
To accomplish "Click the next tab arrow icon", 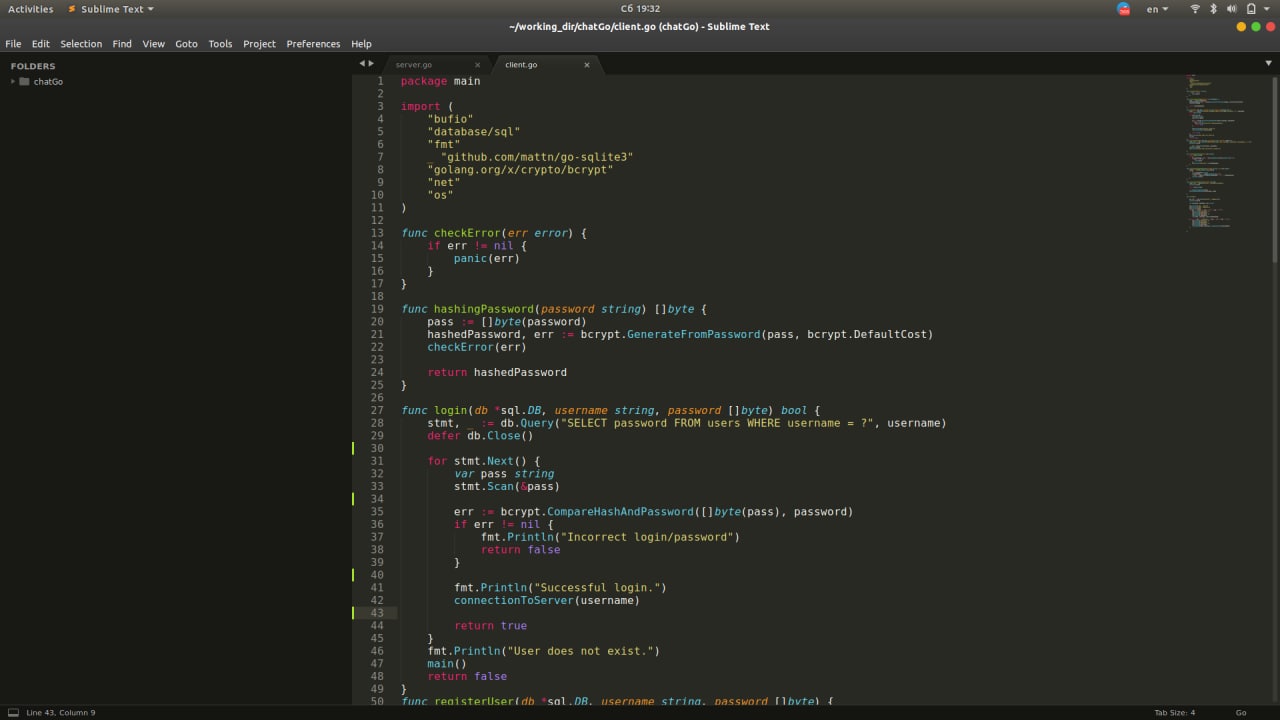I will 372,64.
